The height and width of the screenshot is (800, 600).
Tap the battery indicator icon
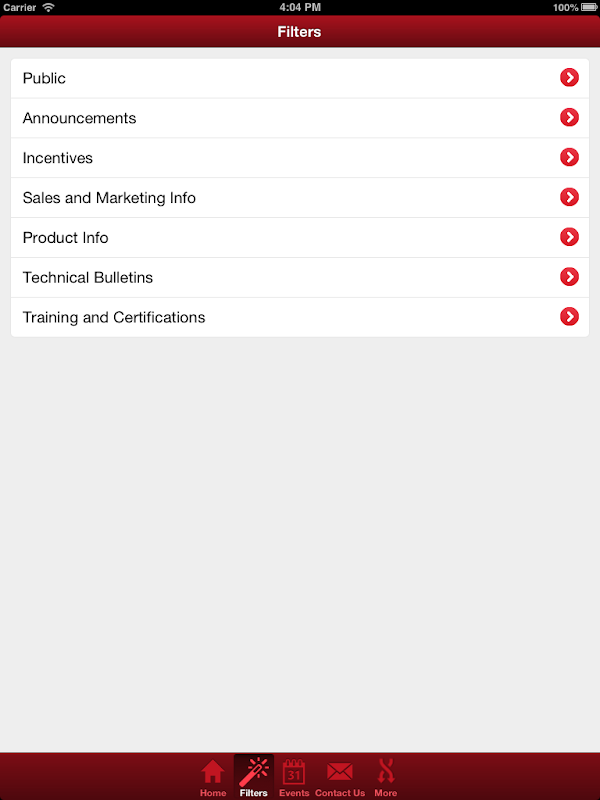591,7
